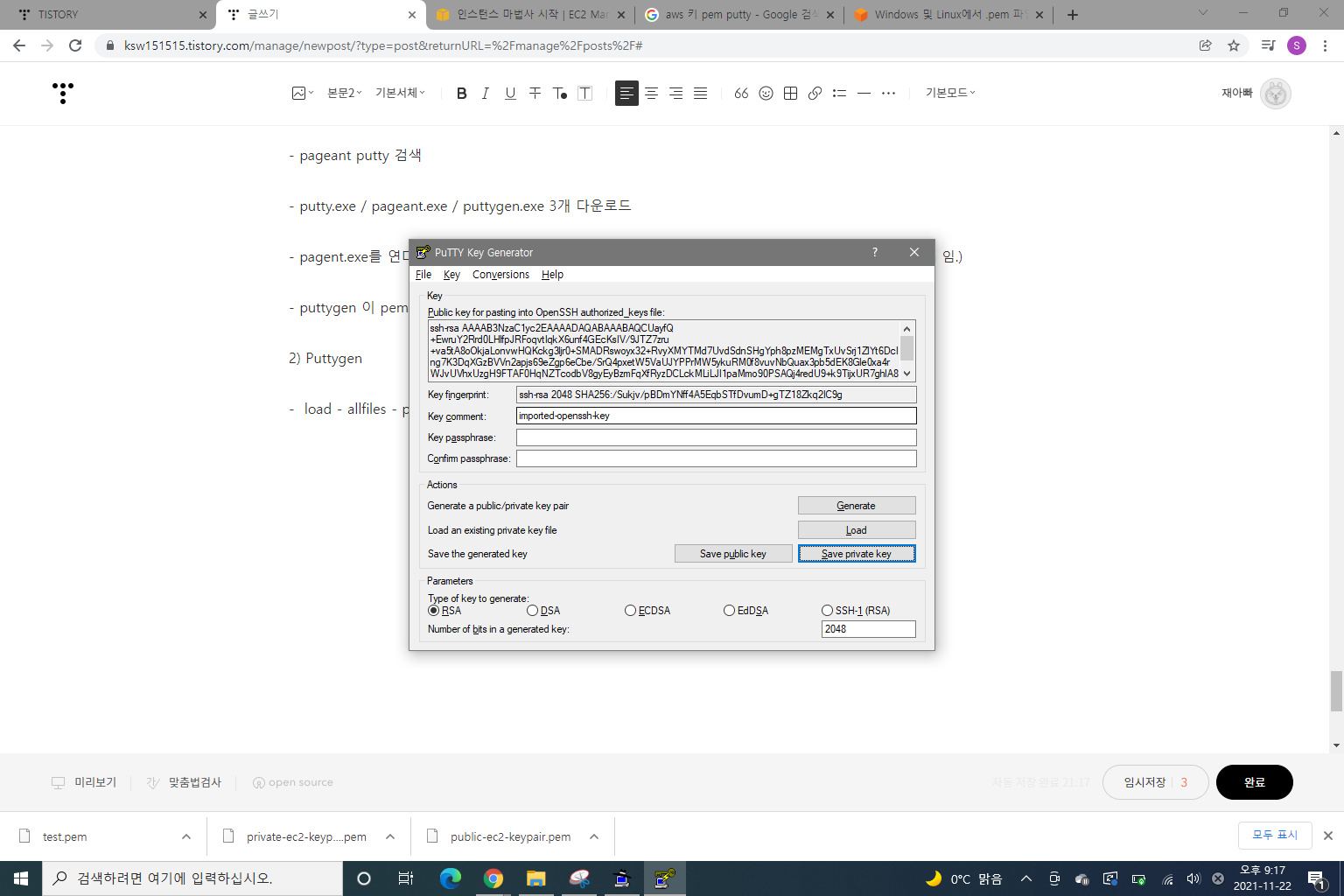The width and height of the screenshot is (1344, 896).
Task: Expand private-ec2-keyp download options
Action: point(390,836)
